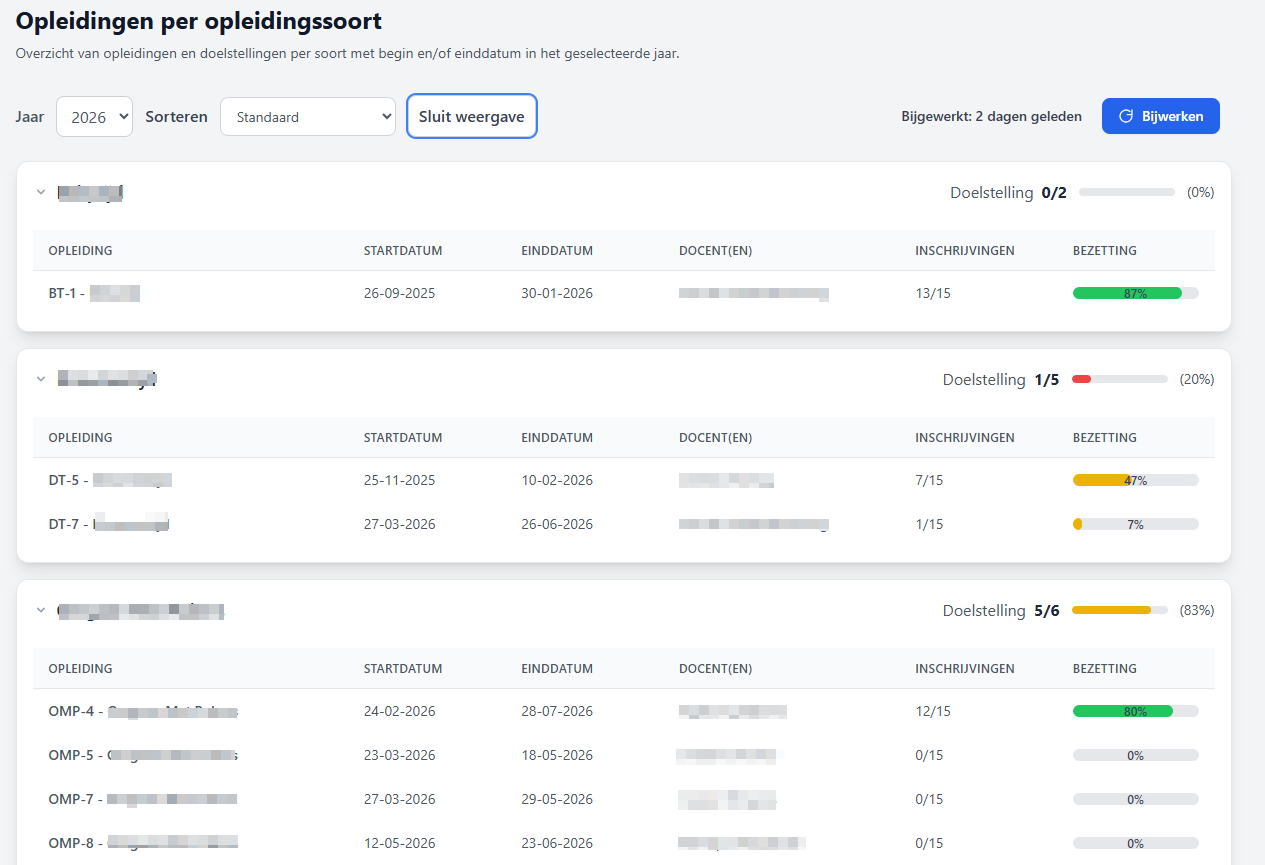Screen dimensions: 1265x865
Task: Click the refresh icon inside Bijwerken
Action: click(1125, 116)
